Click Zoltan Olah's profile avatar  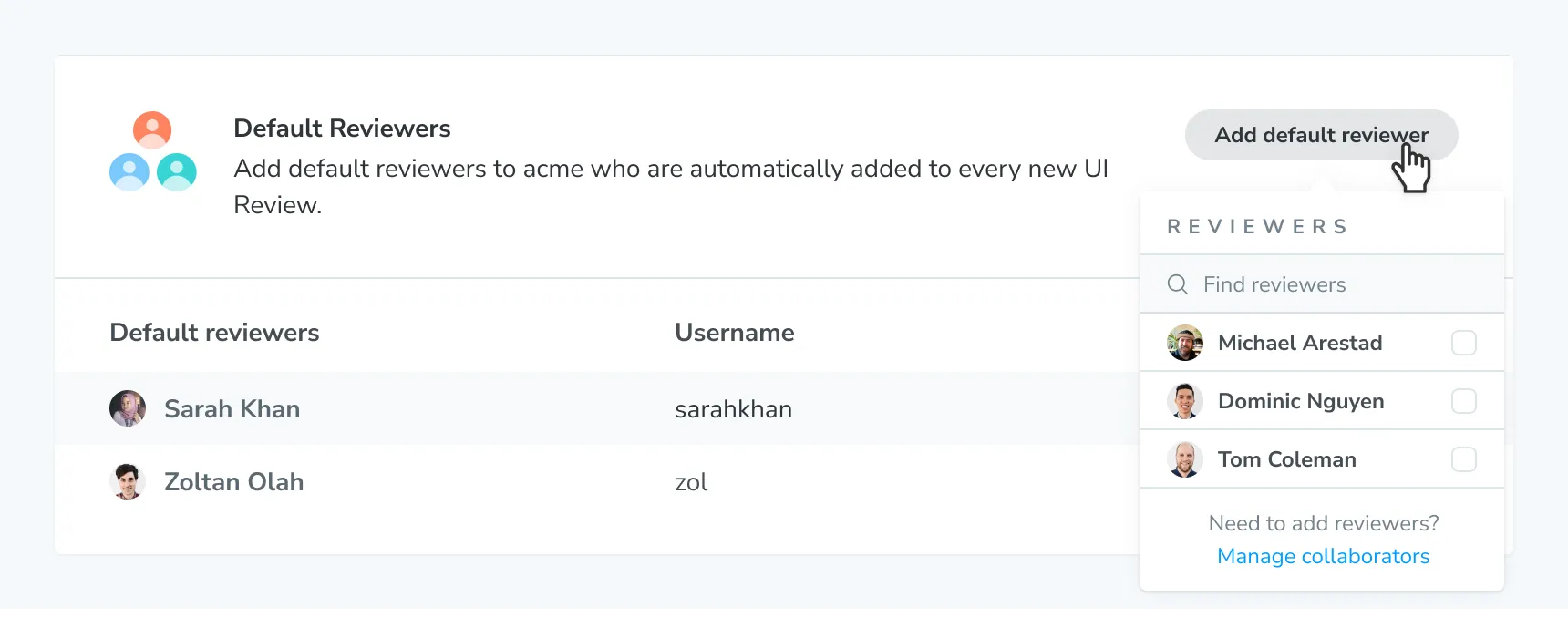pyautogui.click(x=128, y=481)
